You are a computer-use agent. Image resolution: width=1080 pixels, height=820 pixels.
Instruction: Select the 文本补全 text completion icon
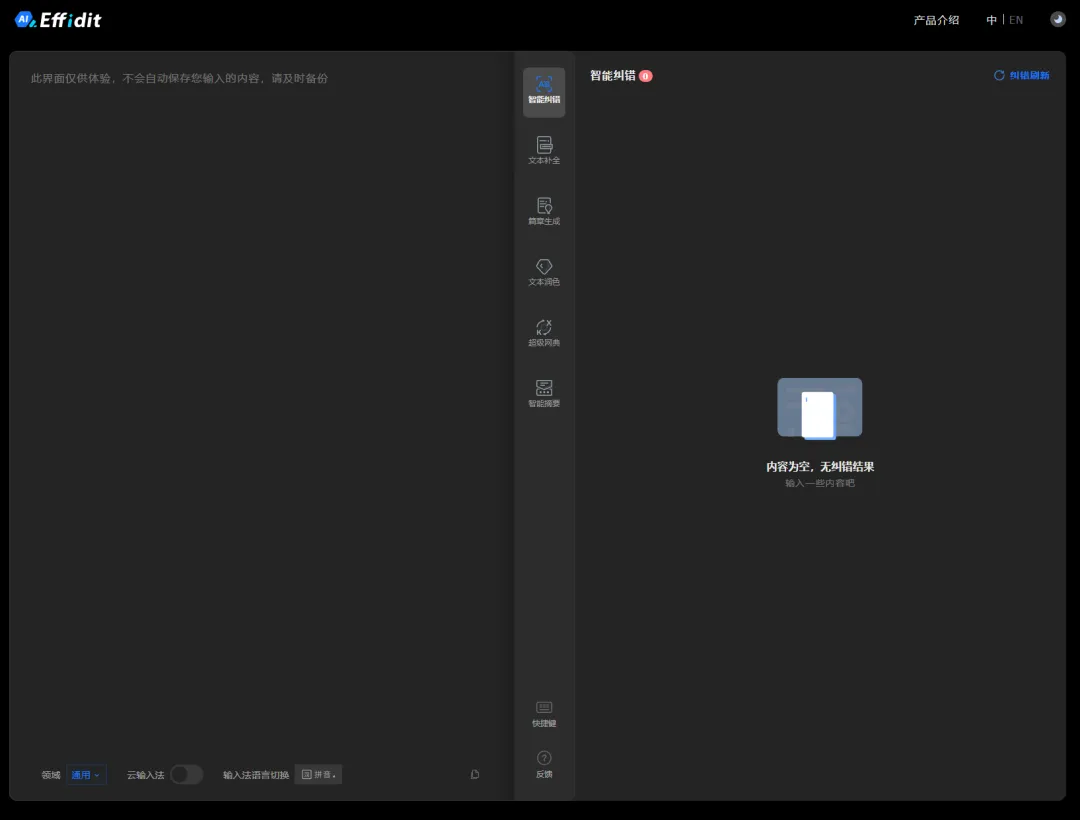pos(544,150)
